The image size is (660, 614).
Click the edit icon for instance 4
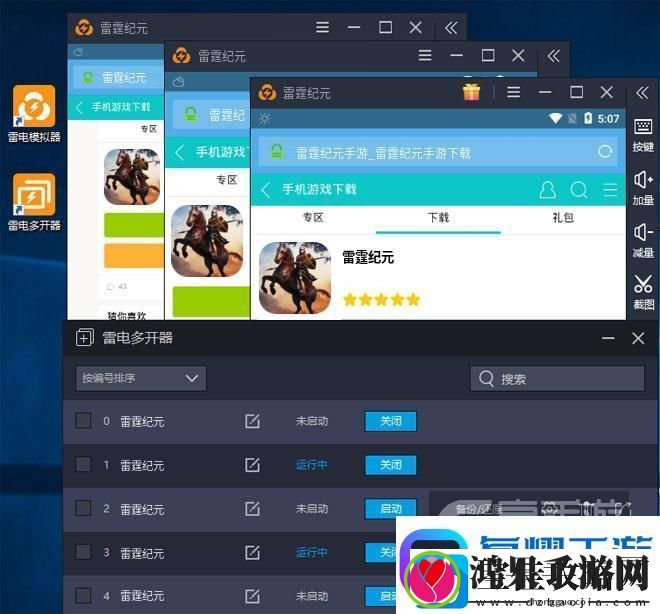point(252,596)
